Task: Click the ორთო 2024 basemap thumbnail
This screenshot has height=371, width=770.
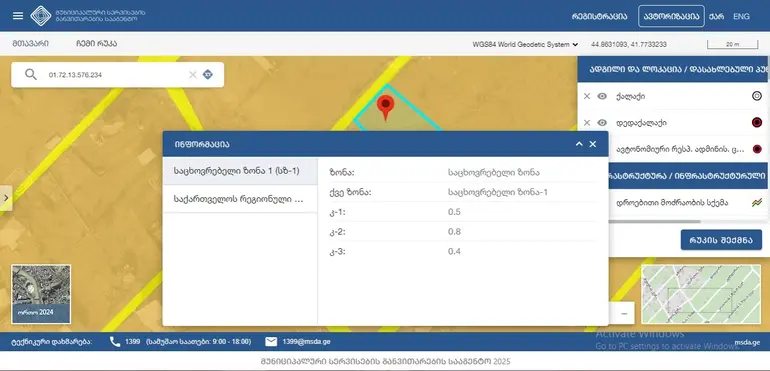Action: (x=41, y=294)
